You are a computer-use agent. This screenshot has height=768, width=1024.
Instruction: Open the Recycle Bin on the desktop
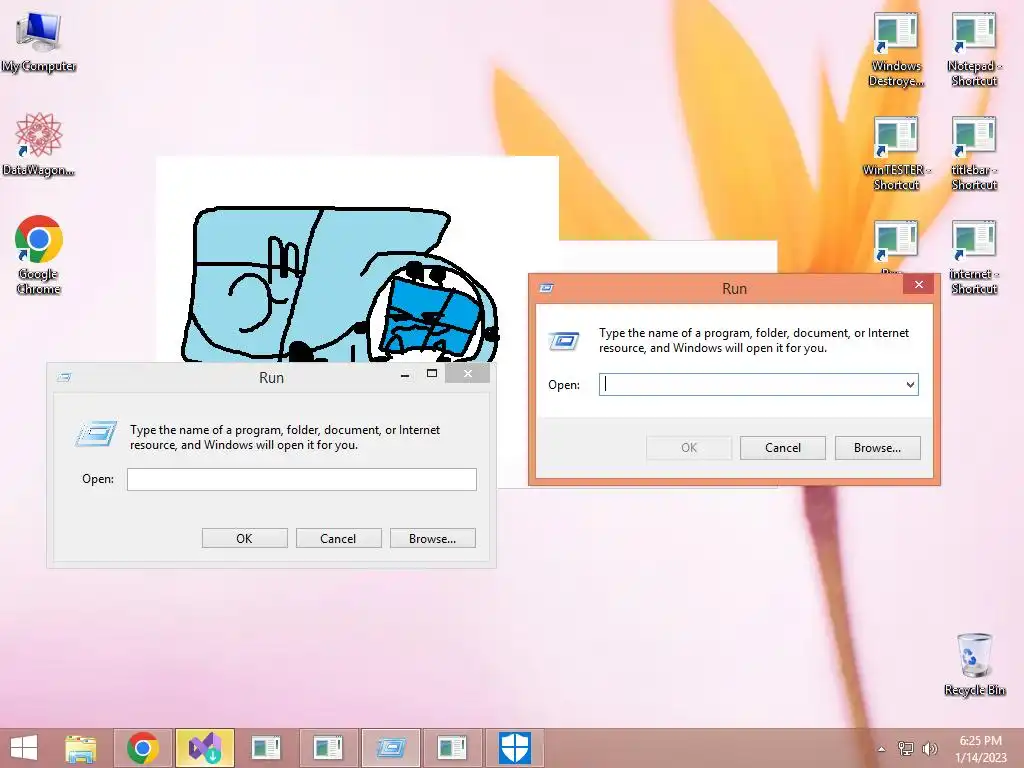[974, 664]
